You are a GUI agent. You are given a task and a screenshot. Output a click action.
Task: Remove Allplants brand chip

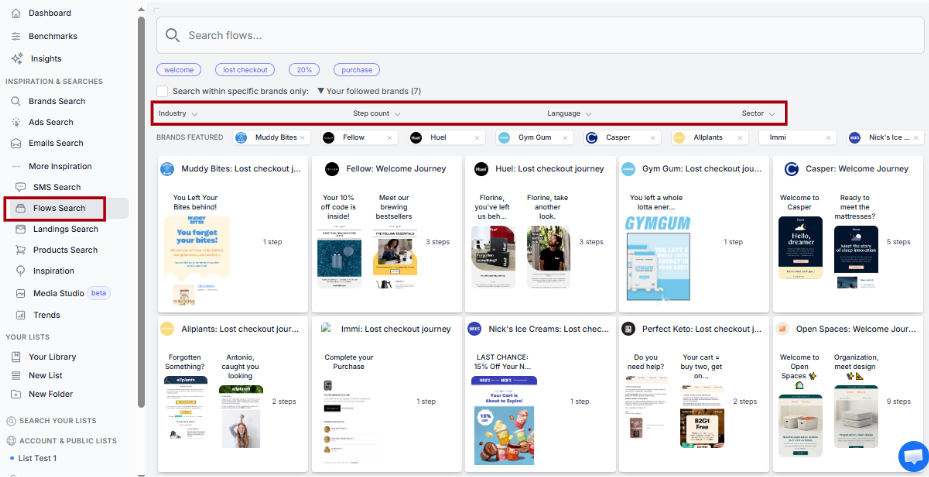click(741, 137)
